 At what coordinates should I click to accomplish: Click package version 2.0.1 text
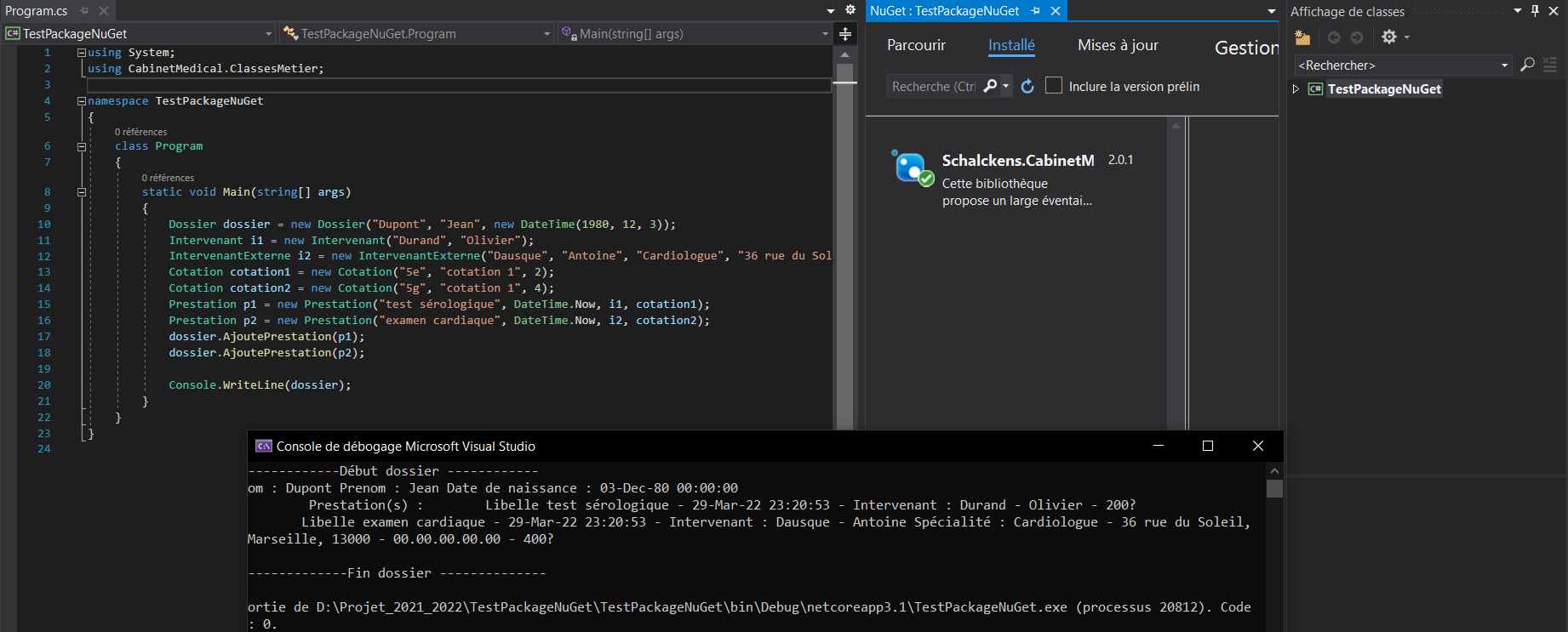click(1120, 160)
